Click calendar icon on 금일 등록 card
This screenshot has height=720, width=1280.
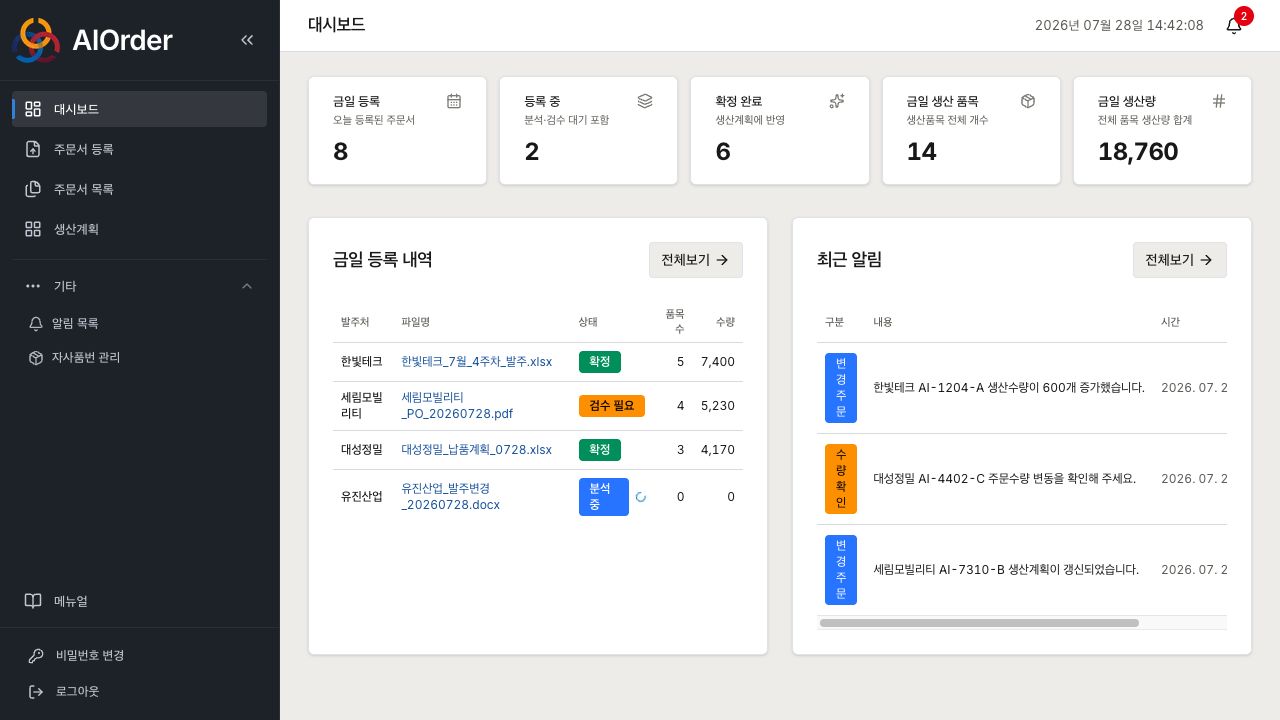pyautogui.click(x=454, y=101)
